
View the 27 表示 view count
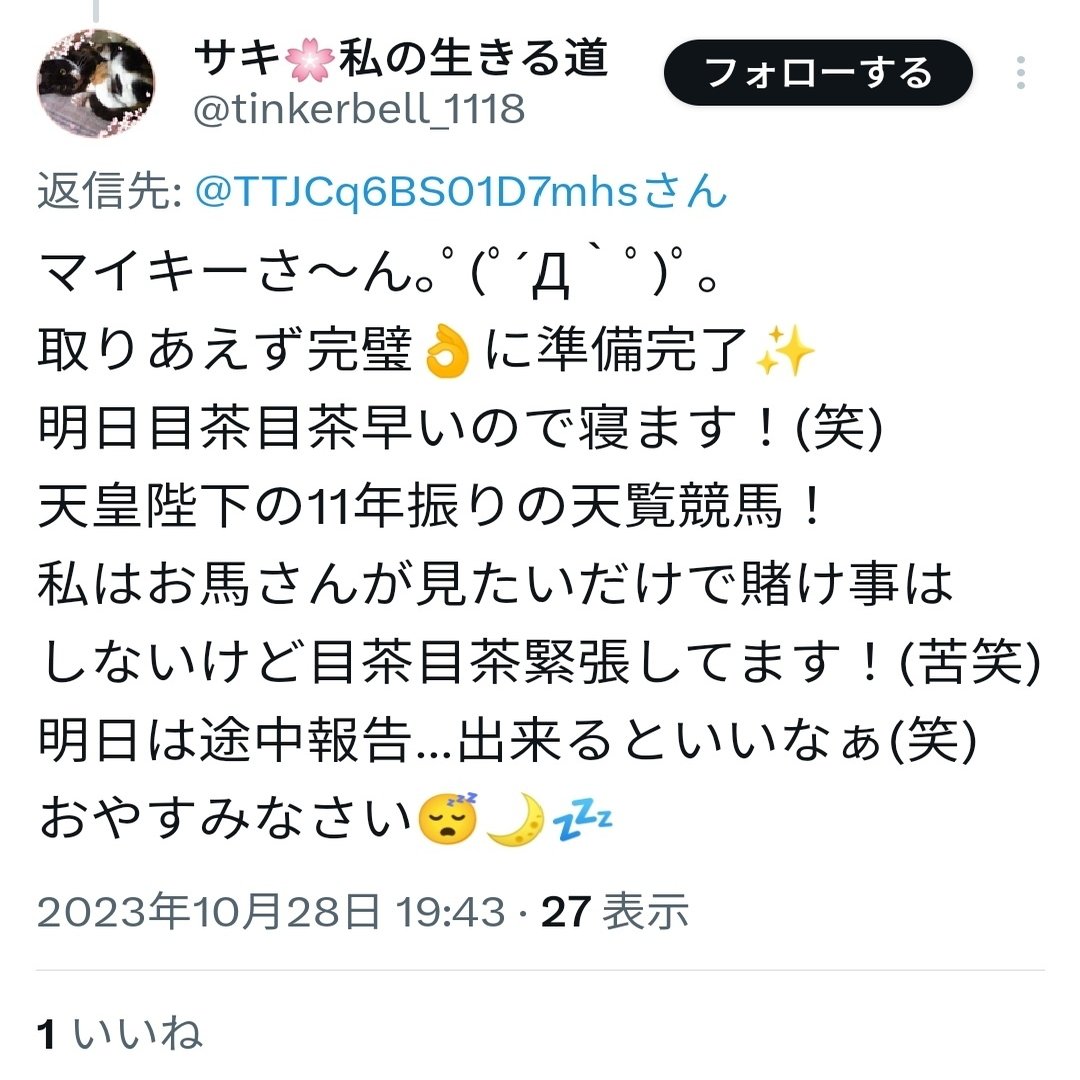[x=614, y=911]
